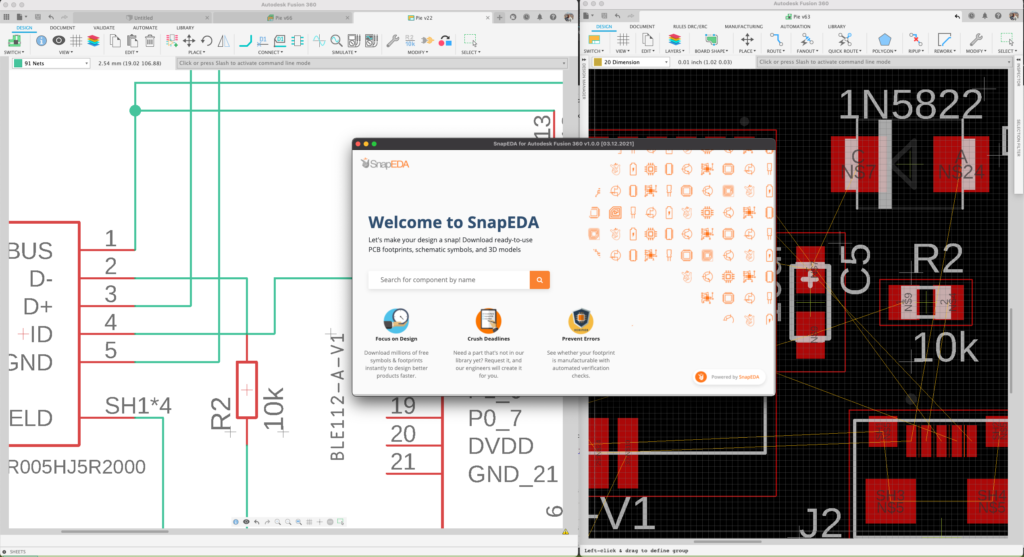Open the Manufacturing ribbon tab
The image size is (1024, 557).
(x=743, y=27)
